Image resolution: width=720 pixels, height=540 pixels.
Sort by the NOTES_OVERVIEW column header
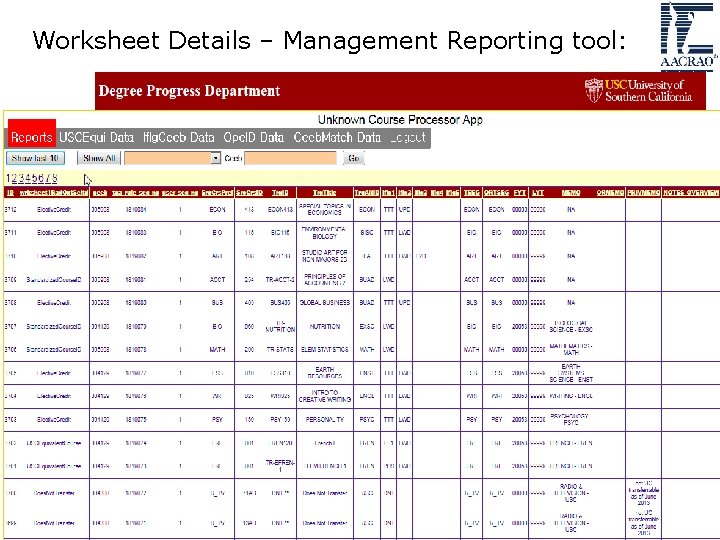691,193
